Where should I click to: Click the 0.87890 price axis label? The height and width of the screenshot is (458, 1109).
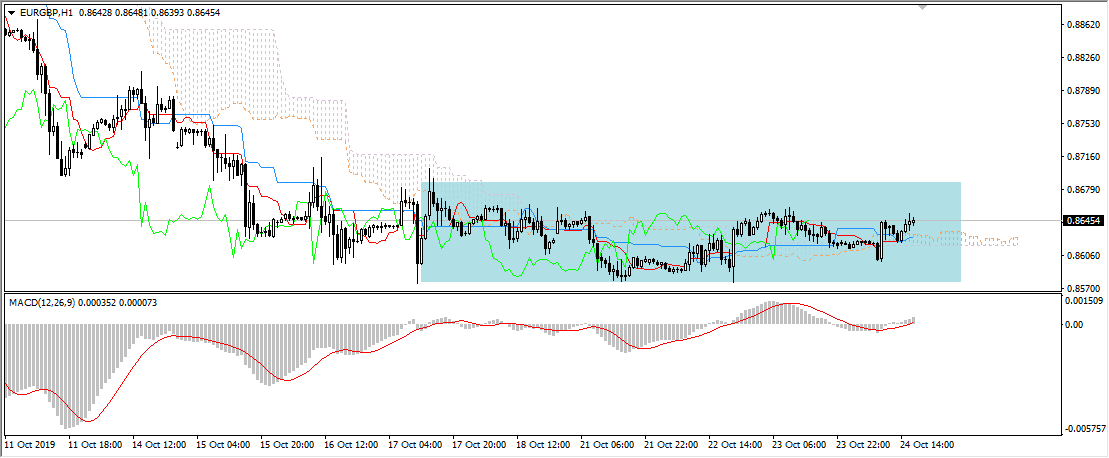pyautogui.click(x=1082, y=91)
